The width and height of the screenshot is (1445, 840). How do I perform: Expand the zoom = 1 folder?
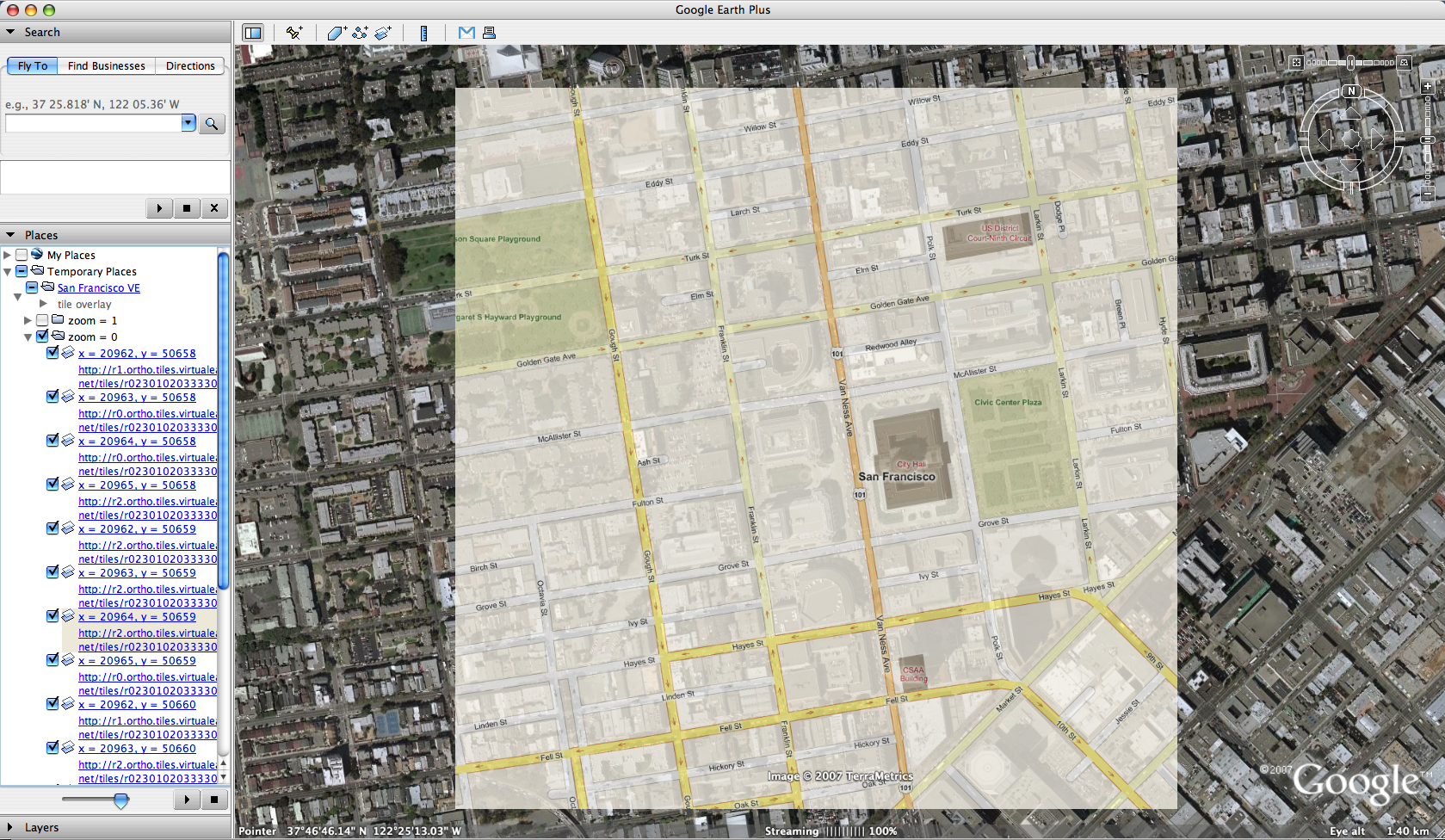(28, 320)
